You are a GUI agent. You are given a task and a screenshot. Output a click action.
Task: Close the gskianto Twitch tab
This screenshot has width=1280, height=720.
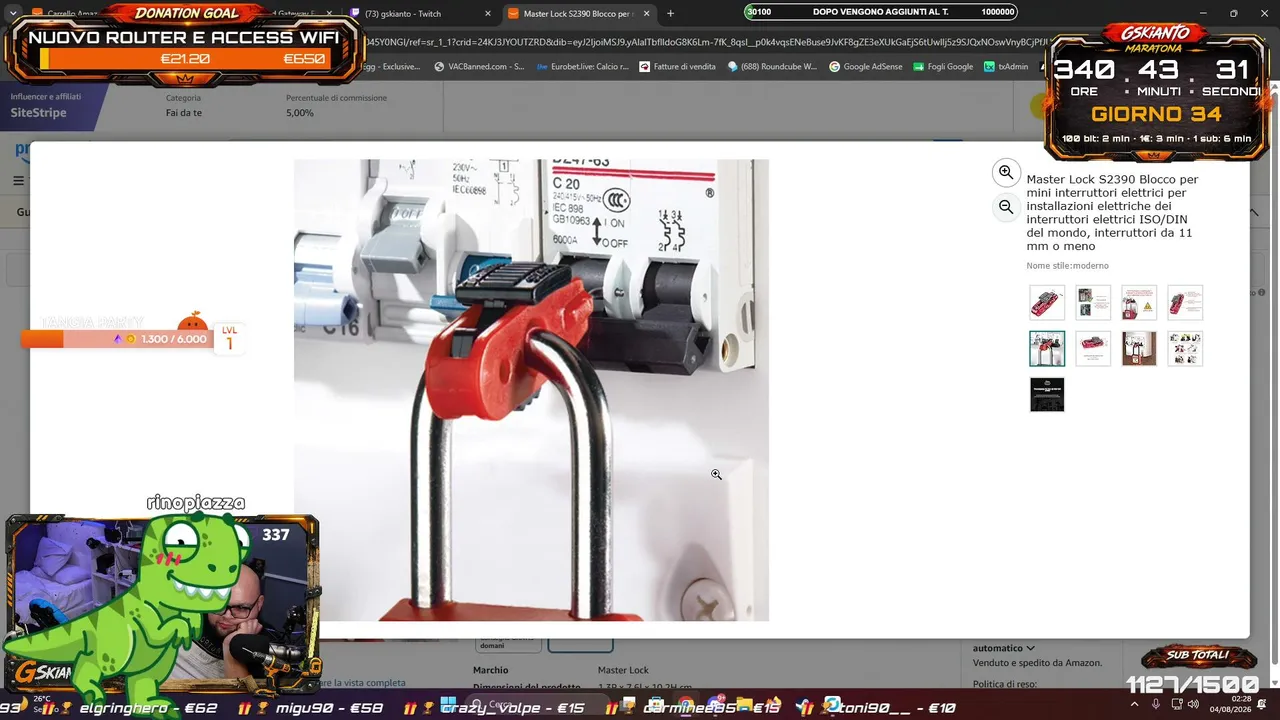point(488,14)
